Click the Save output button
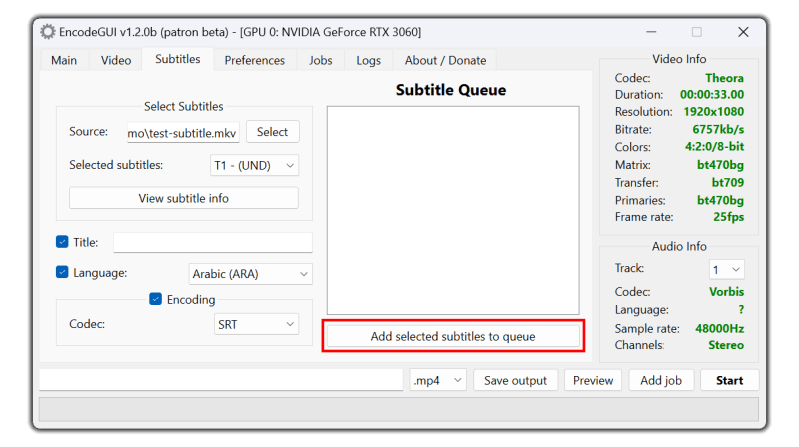The image size is (799, 447). [x=515, y=380]
